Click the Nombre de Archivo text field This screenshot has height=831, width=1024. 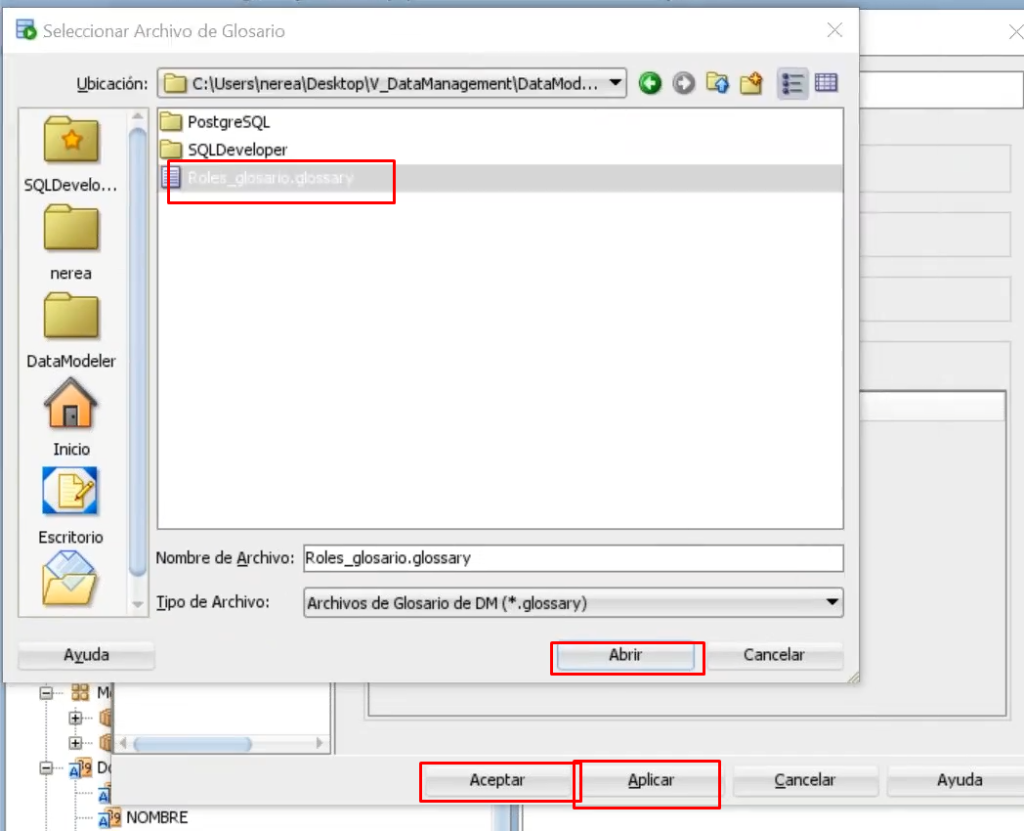[572, 558]
